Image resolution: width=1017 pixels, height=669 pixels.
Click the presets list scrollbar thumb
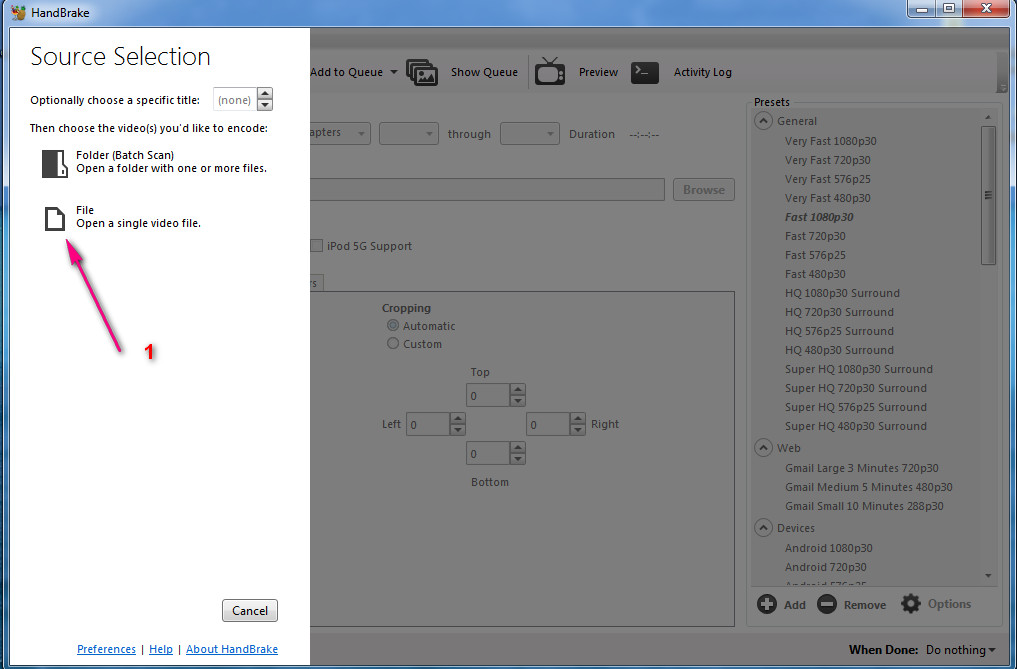(x=988, y=195)
